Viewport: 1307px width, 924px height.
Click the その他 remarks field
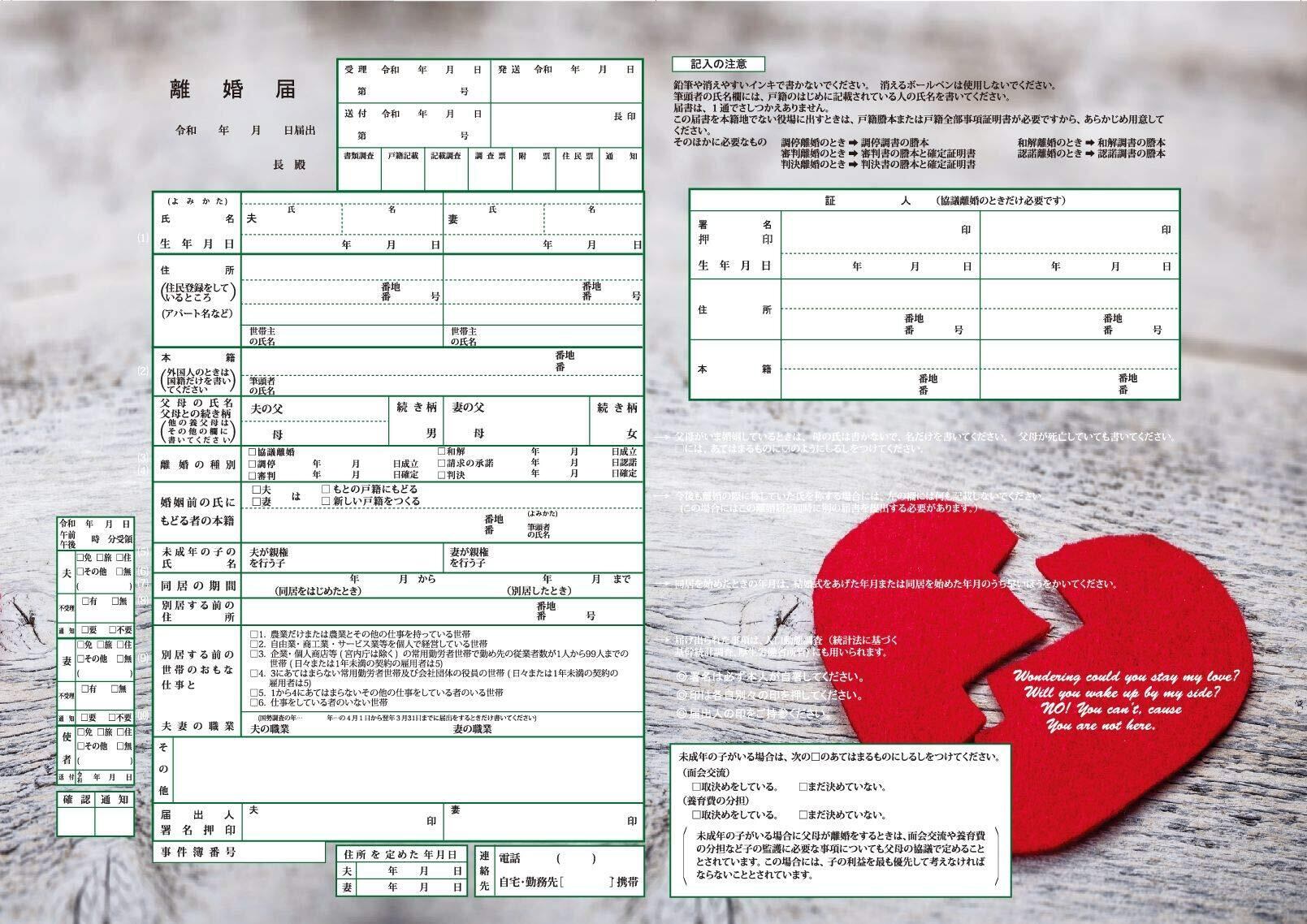[x=406, y=769]
